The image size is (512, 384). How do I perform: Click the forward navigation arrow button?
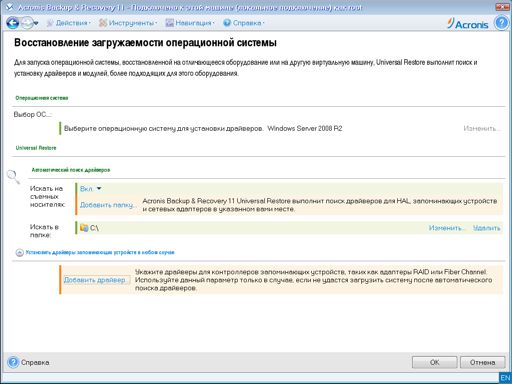pyautogui.click(x=27, y=23)
